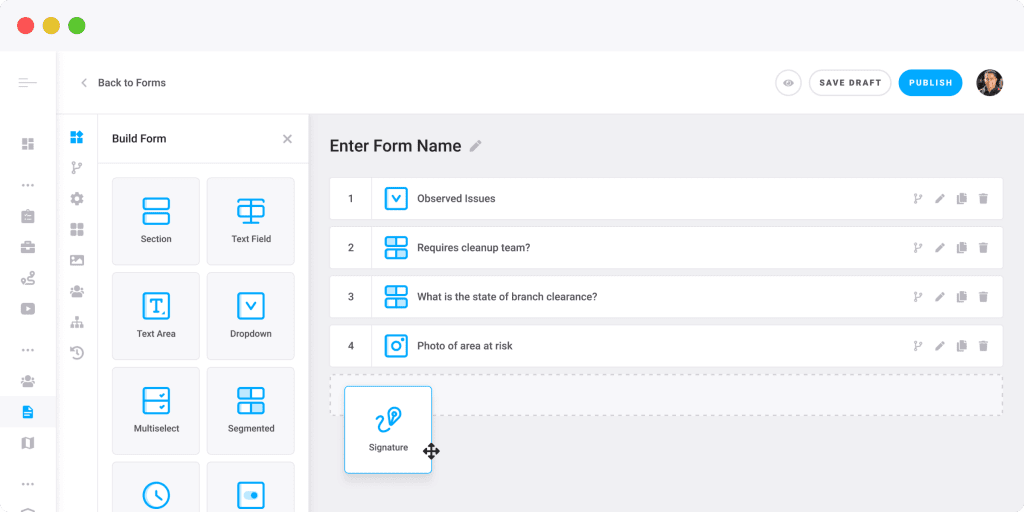Open the users icon in form toolbar
This screenshot has height=512, width=1024.
(x=77, y=291)
